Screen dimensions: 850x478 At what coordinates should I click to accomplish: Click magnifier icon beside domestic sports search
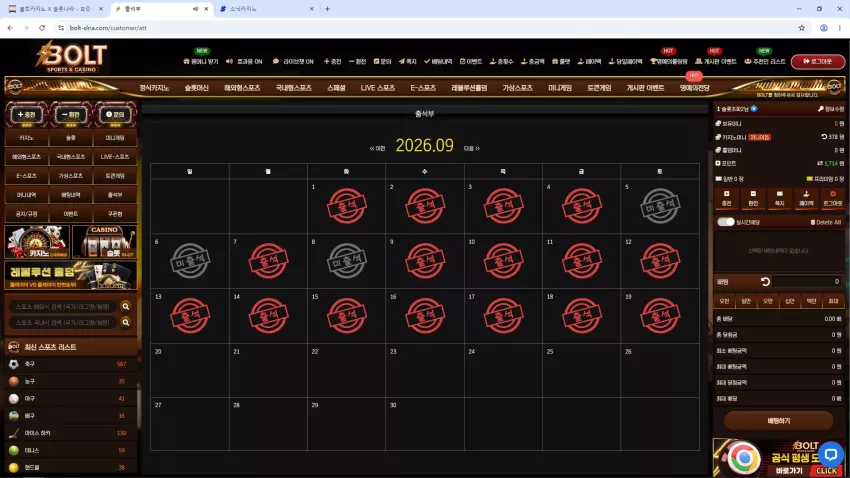(x=126, y=322)
